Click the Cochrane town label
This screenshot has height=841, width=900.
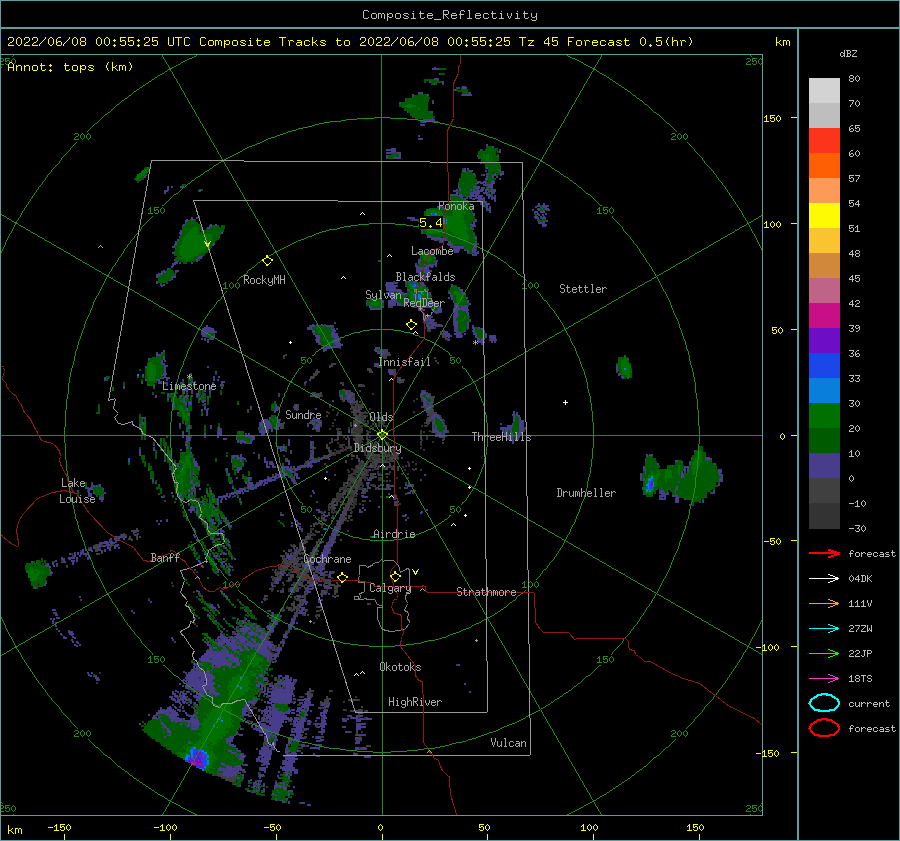[x=327, y=559]
